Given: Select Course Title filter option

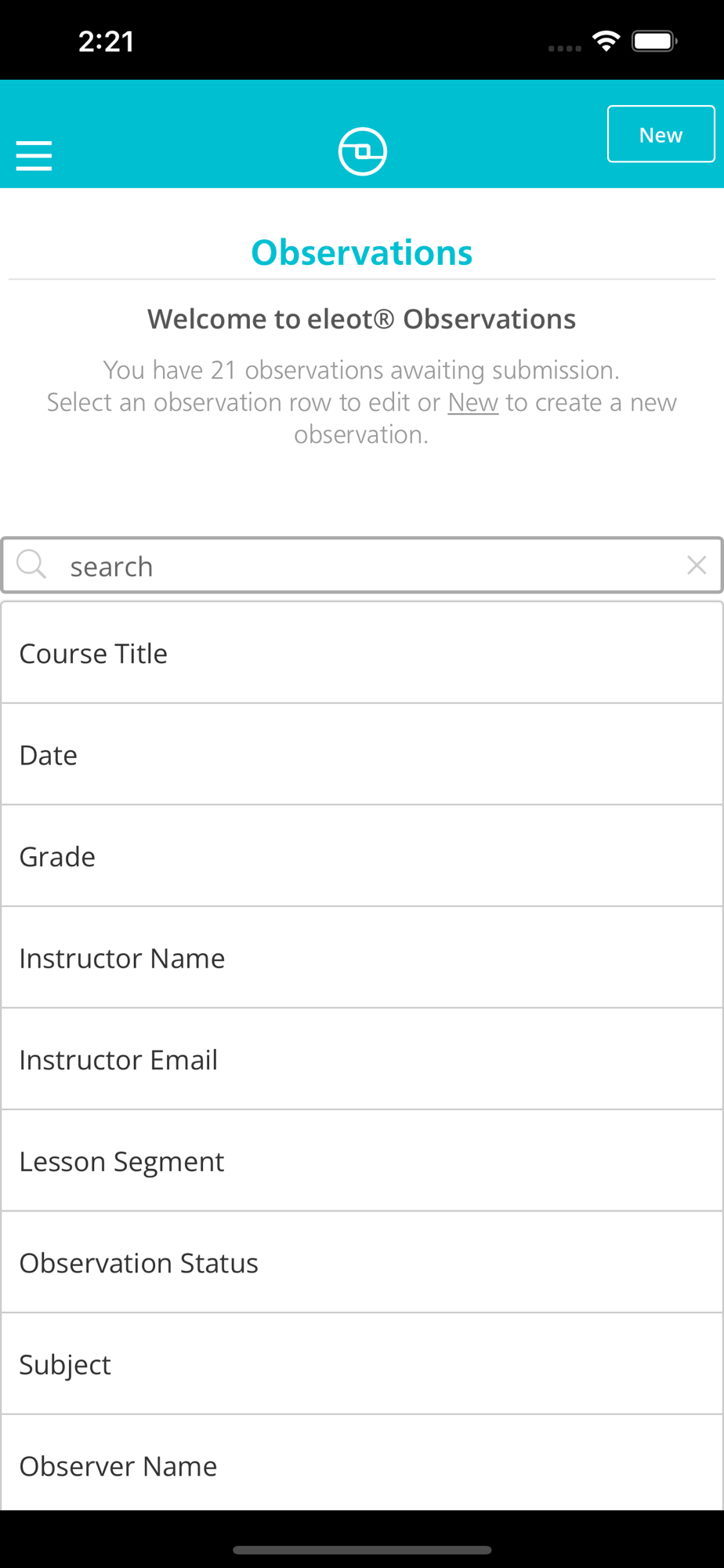Looking at the screenshot, I should 360,653.
